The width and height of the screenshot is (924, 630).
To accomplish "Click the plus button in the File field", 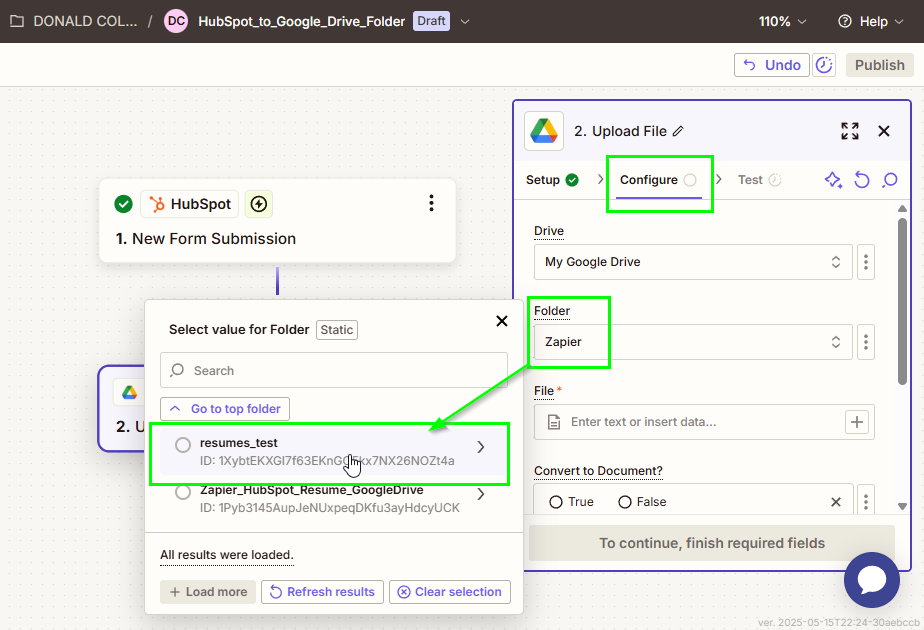I will 857,422.
